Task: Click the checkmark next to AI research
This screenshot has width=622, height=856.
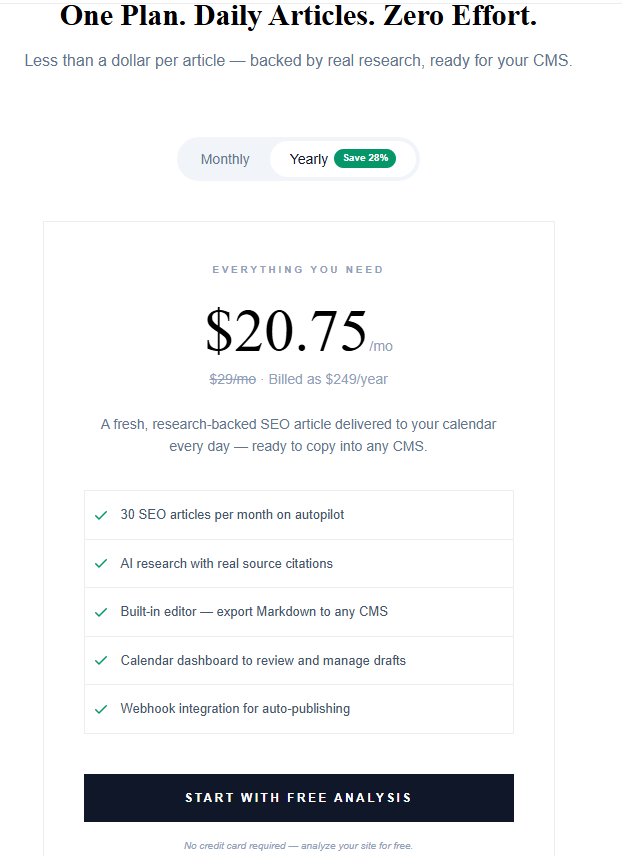Action: (x=101, y=564)
